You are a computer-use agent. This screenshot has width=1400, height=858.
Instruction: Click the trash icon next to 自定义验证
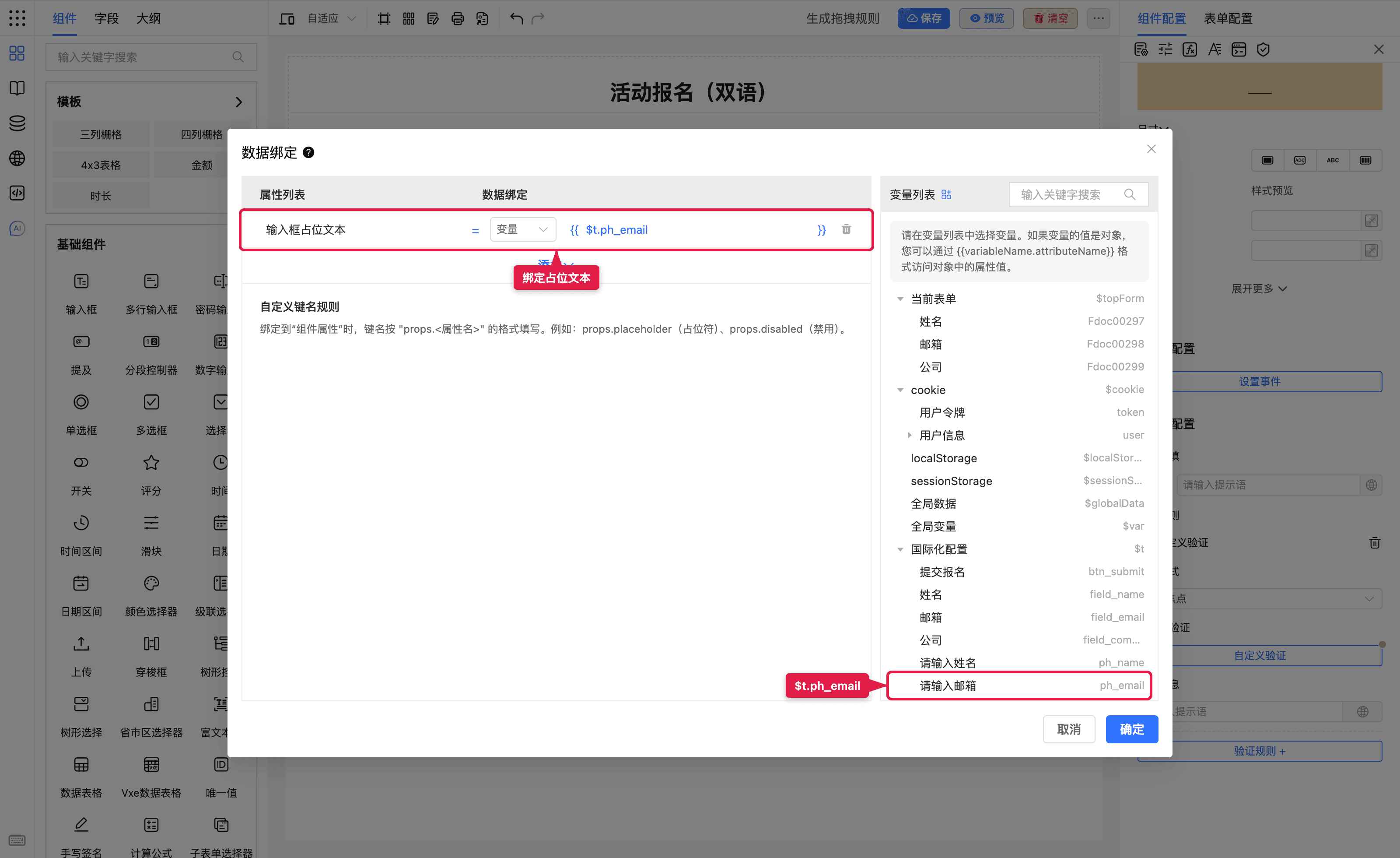(1375, 542)
